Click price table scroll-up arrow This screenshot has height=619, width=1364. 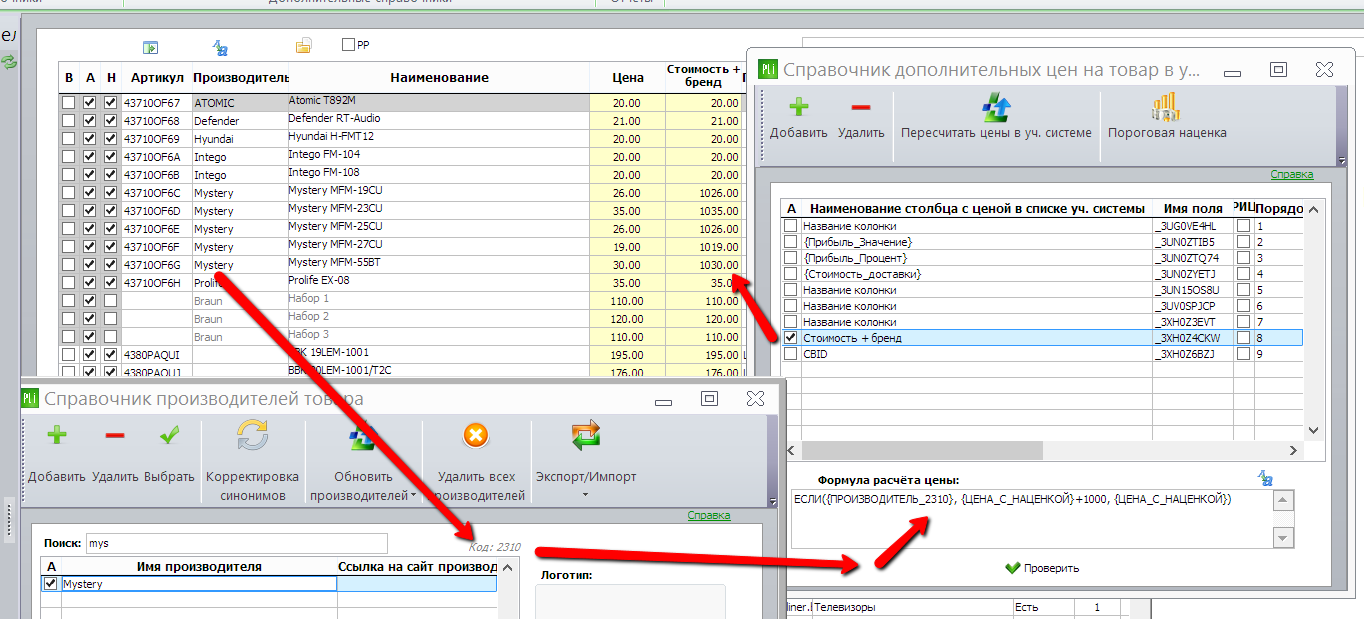pyautogui.click(x=1316, y=208)
